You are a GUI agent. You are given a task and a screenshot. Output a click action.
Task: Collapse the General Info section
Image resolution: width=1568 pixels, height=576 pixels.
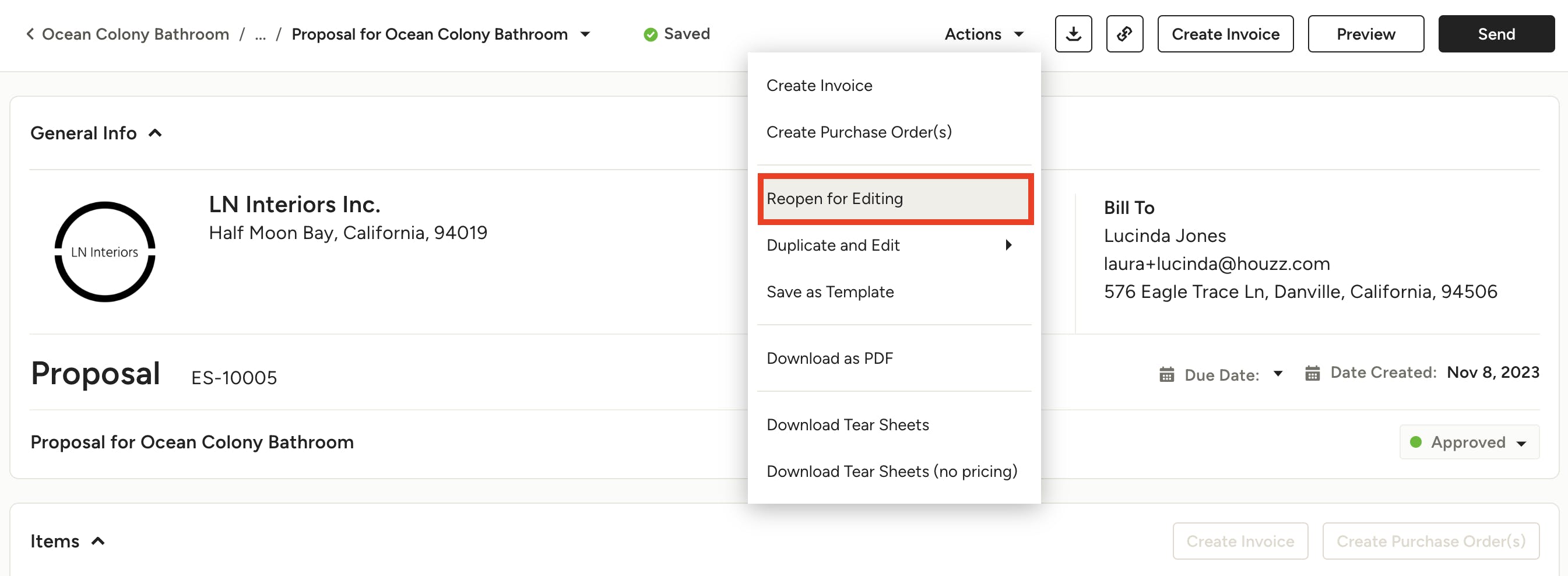155,133
